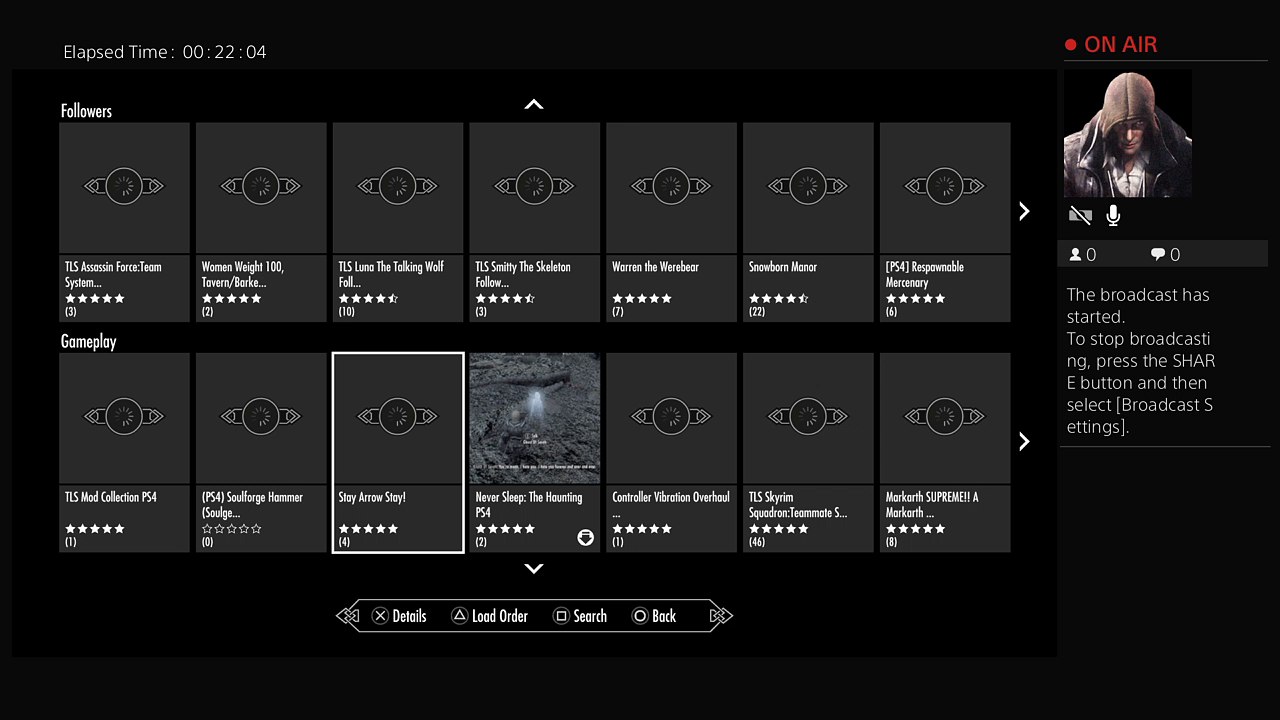Click the Followers category heading
1280x720 pixels.
(x=86, y=111)
